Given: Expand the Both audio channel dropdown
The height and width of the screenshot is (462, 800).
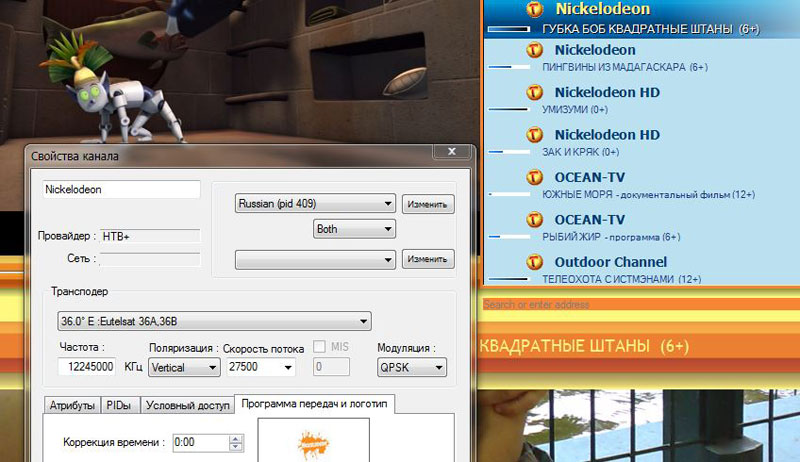Looking at the screenshot, I should 354,229.
